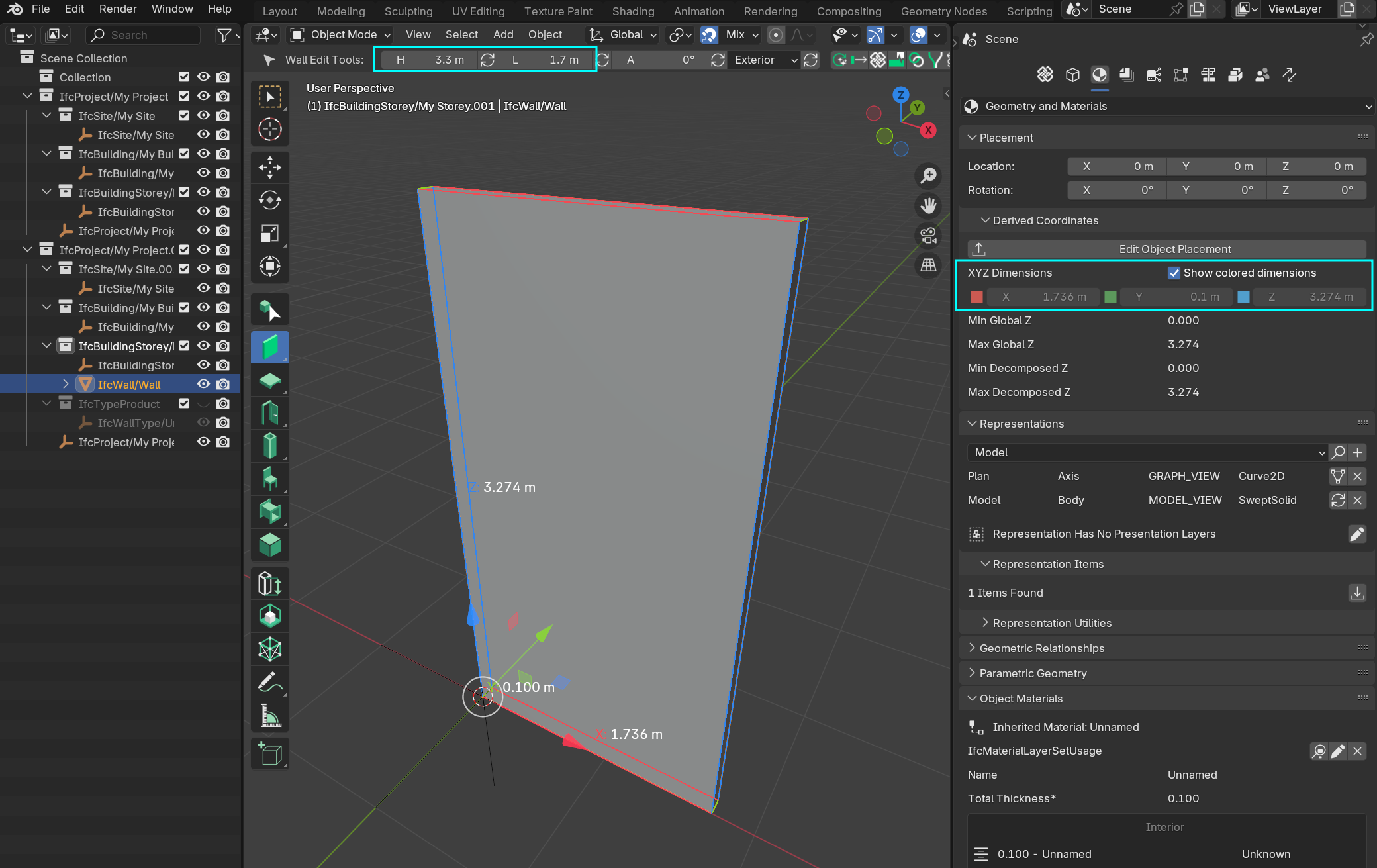The height and width of the screenshot is (868, 1377).
Task: Switch to Modeling workspace tab
Action: (x=341, y=11)
